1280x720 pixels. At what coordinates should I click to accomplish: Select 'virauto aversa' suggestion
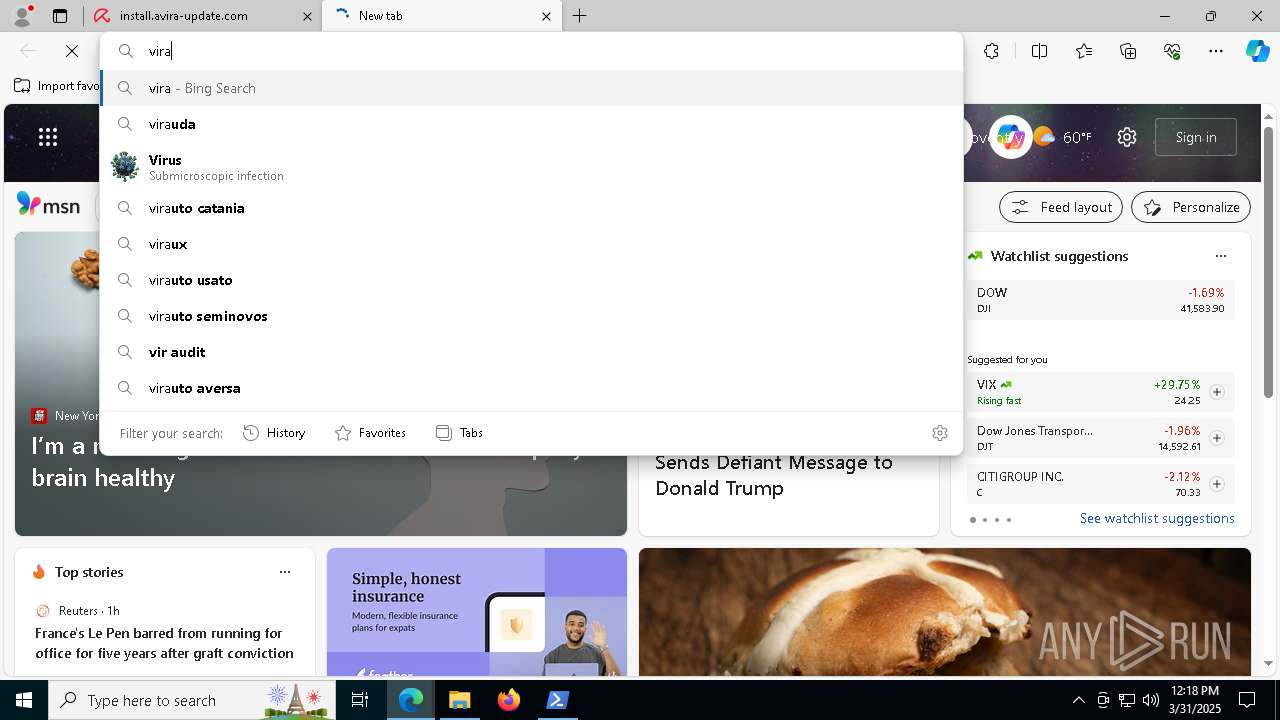click(531, 388)
